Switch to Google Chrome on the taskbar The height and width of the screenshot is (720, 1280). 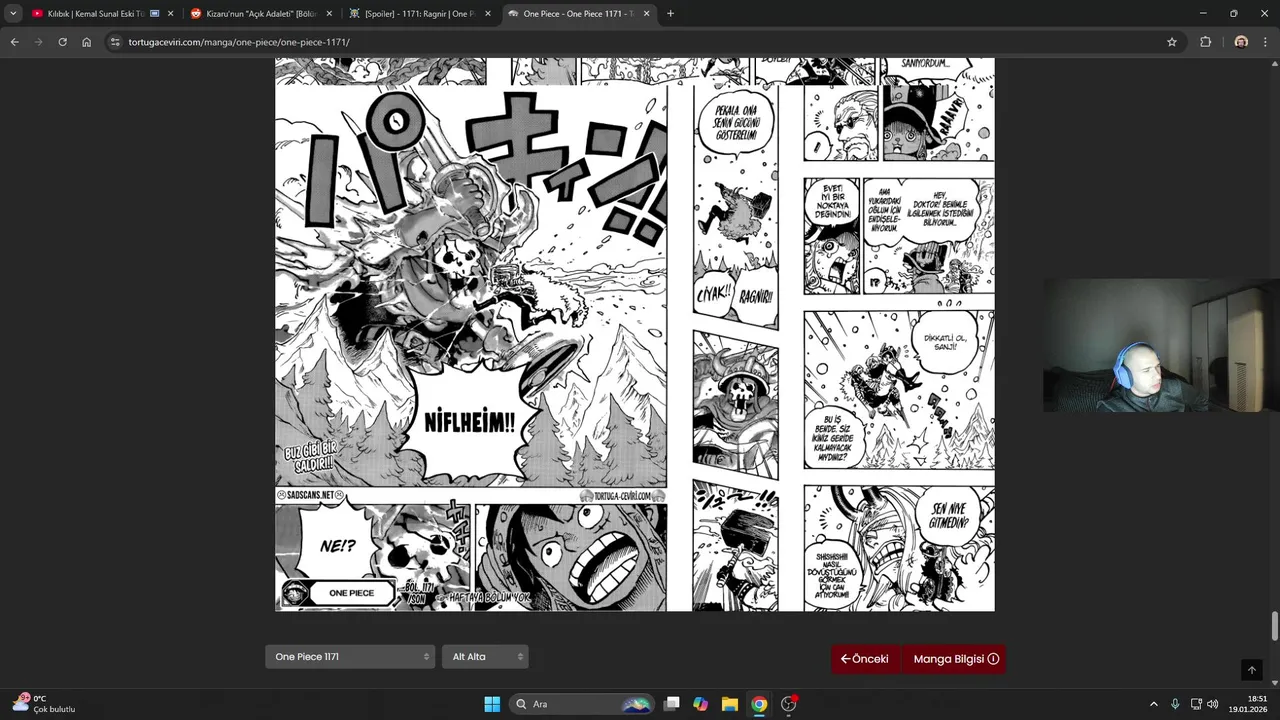click(x=759, y=704)
